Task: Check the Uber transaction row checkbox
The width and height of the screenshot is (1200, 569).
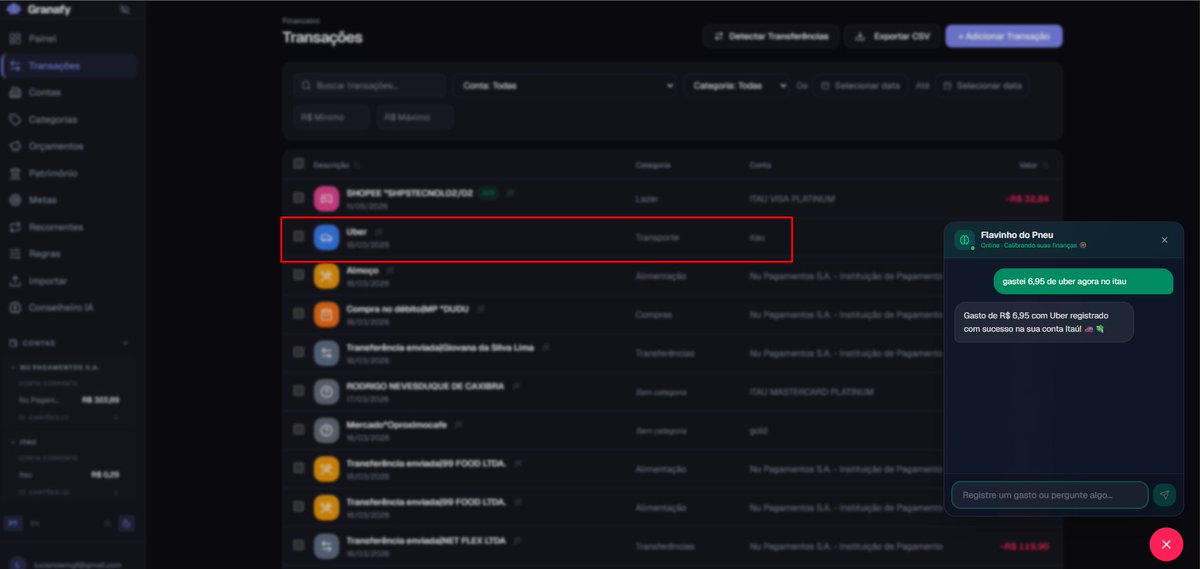Action: coord(299,237)
